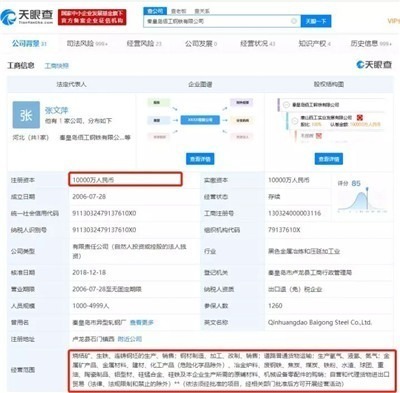The width and height of the screenshot is (400, 393).
Task: Collapse the top company node in equity tree
Action: coord(286,105)
